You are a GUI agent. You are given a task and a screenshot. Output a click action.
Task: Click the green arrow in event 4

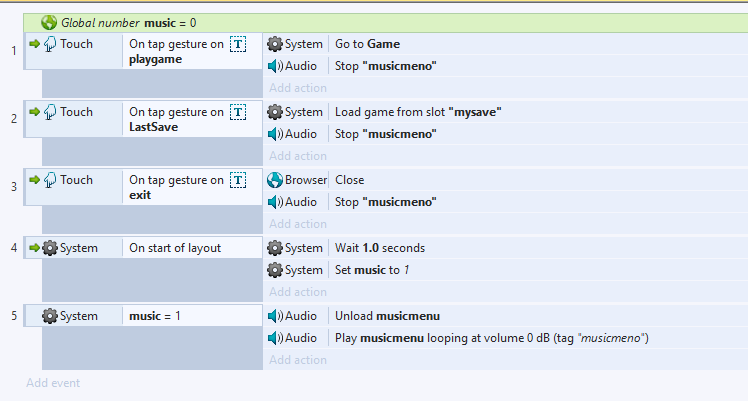(x=34, y=248)
